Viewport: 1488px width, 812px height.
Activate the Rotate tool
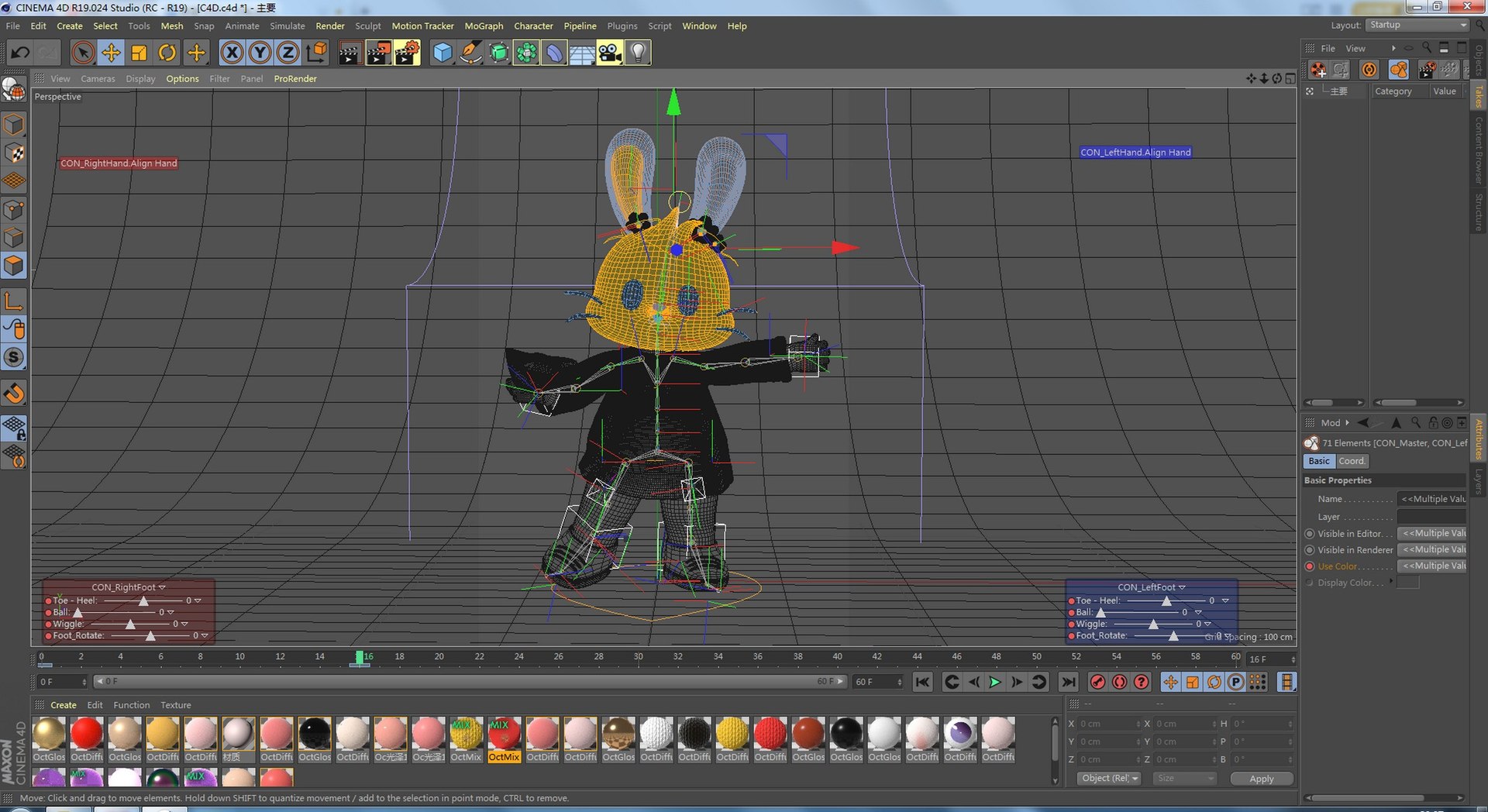pos(167,53)
